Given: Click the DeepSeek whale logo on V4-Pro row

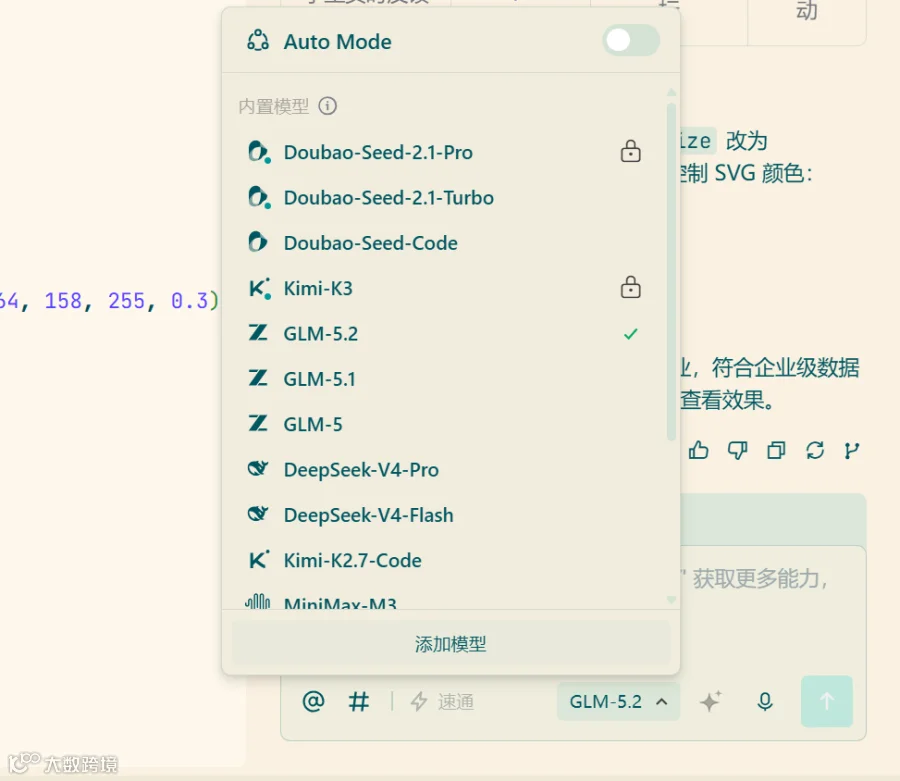Looking at the screenshot, I should [258, 469].
